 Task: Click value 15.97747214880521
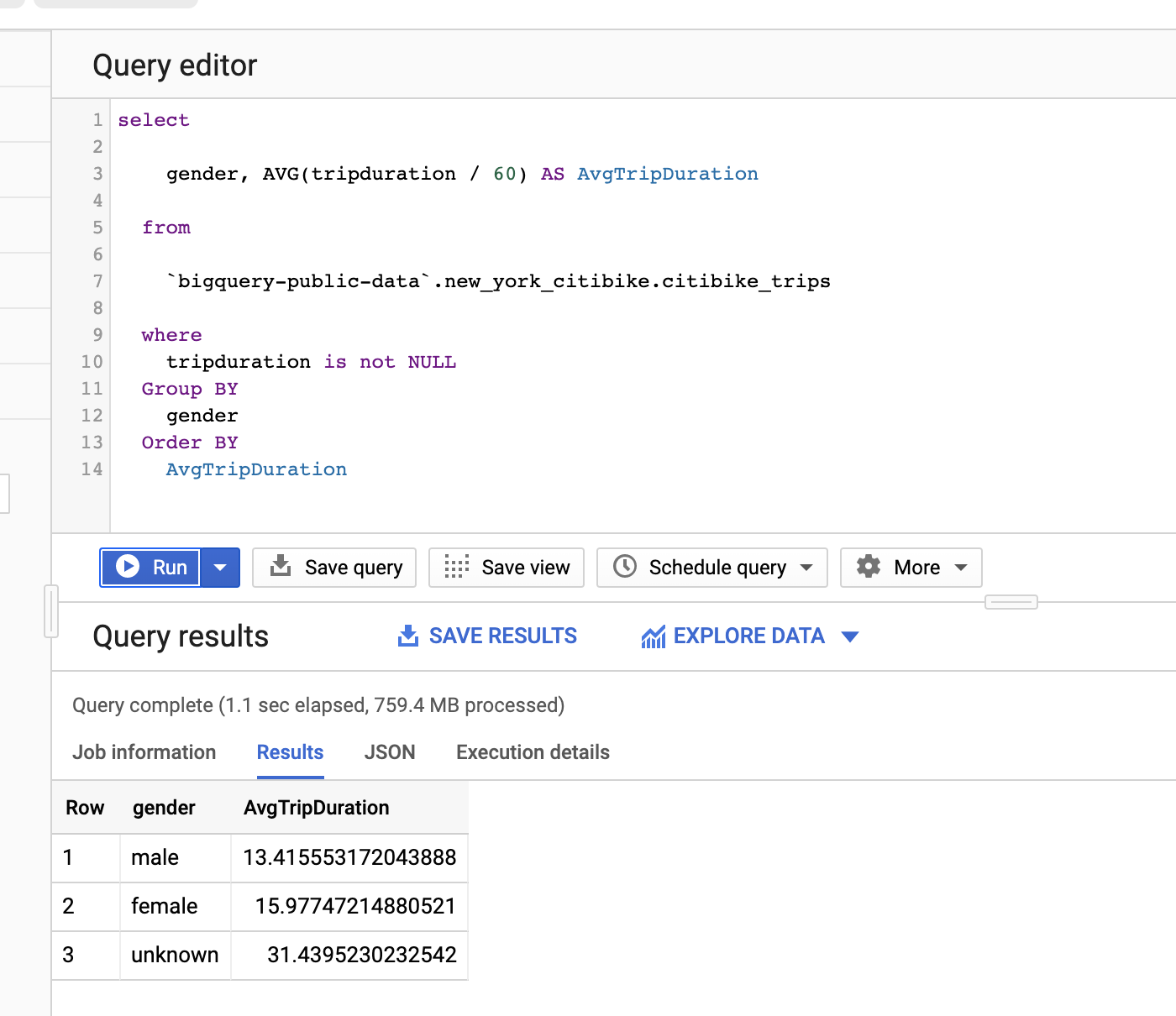[355, 906]
